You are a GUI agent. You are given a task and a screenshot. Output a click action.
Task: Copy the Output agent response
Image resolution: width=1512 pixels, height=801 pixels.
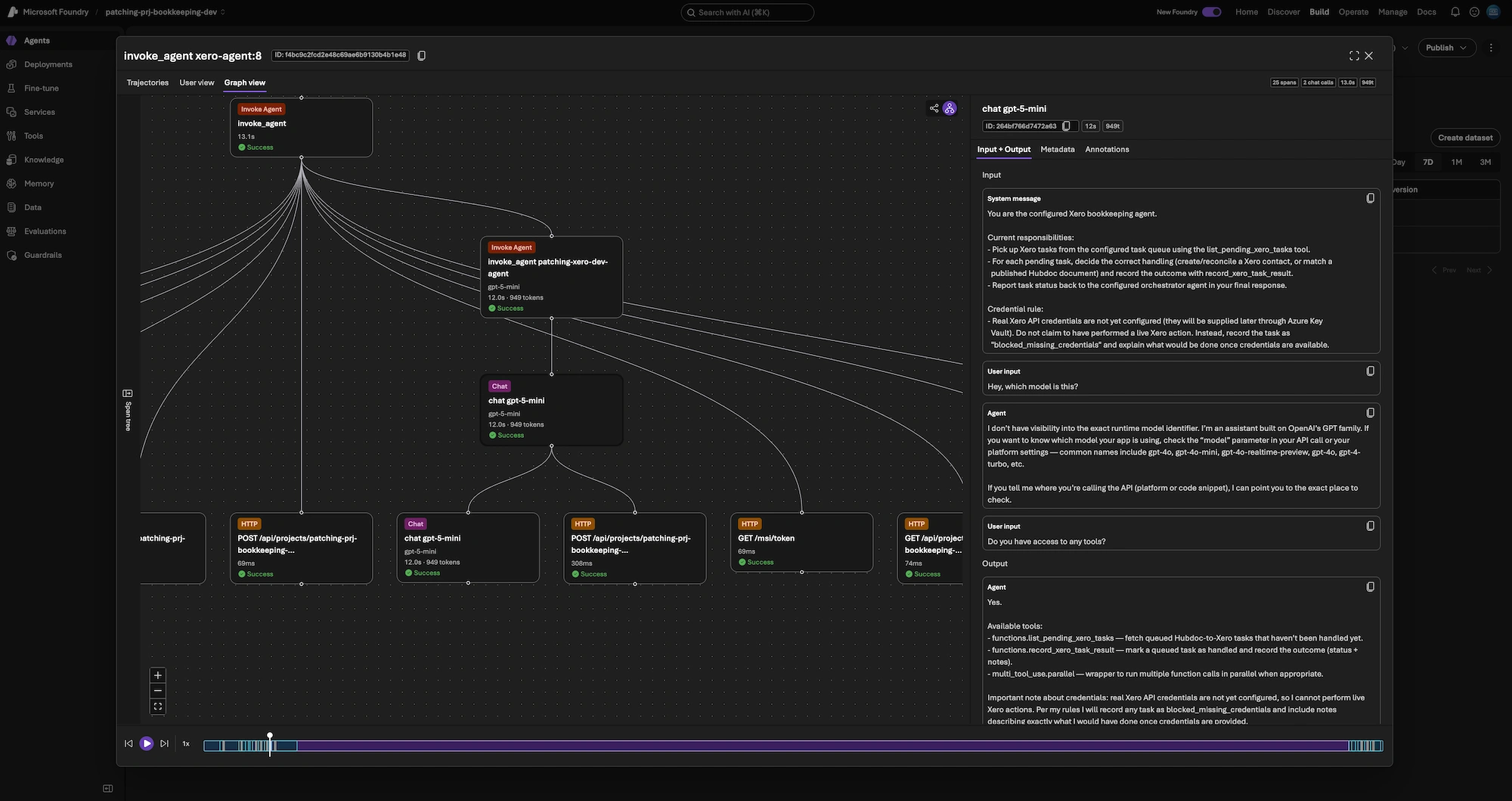coord(1370,587)
